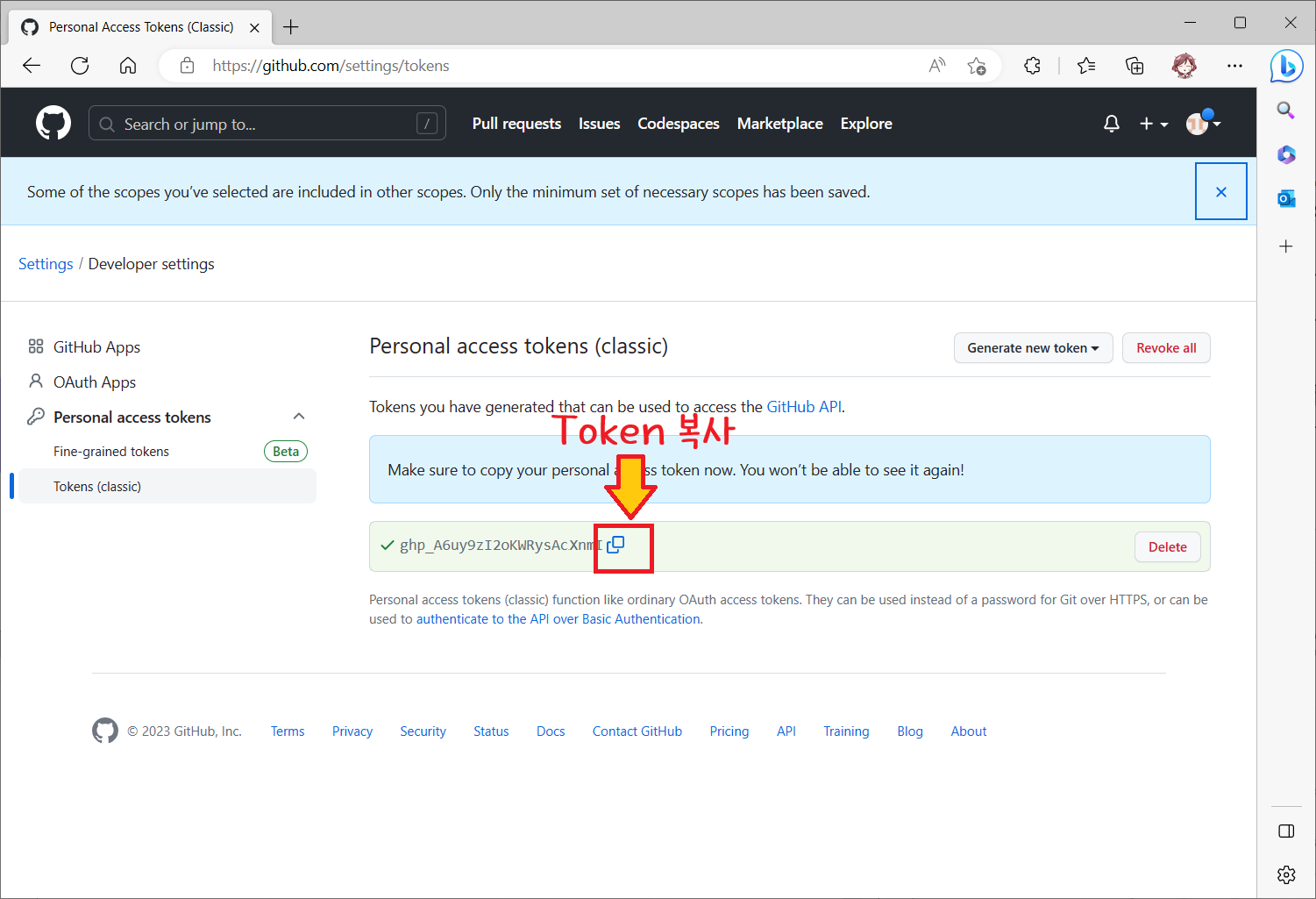Open the Generate new token dropdown

pos(1033,348)
